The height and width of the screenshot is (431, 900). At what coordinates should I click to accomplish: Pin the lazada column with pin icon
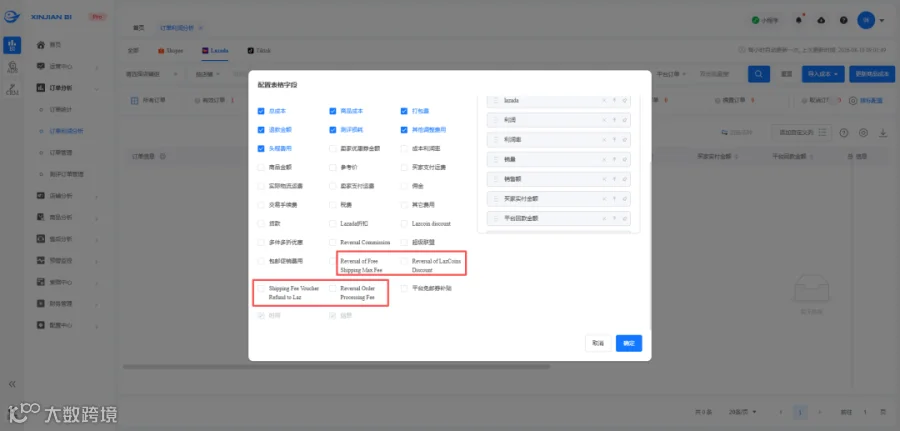pos(624,100)
